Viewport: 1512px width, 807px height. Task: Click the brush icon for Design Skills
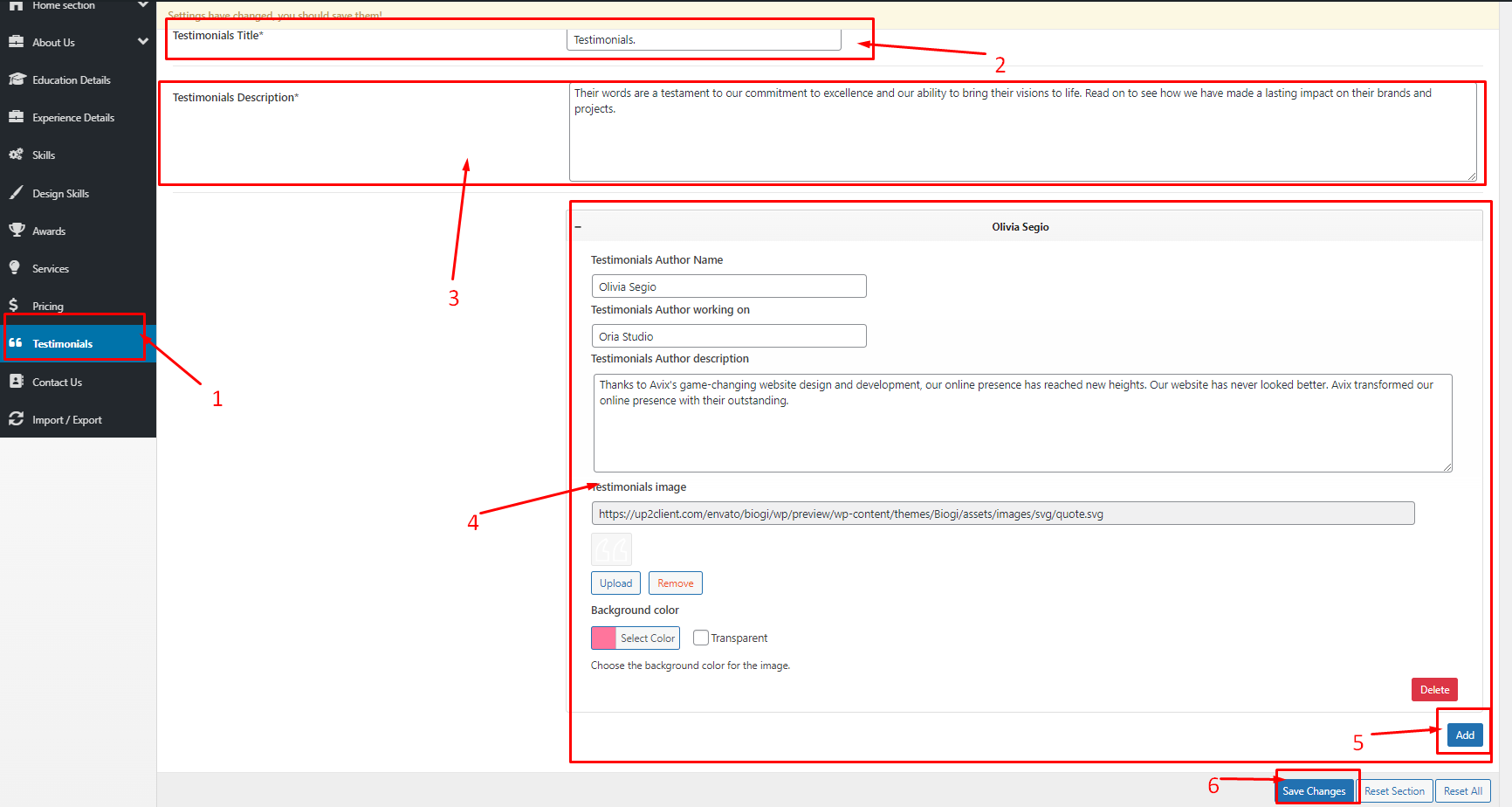(x=17, y=193)
